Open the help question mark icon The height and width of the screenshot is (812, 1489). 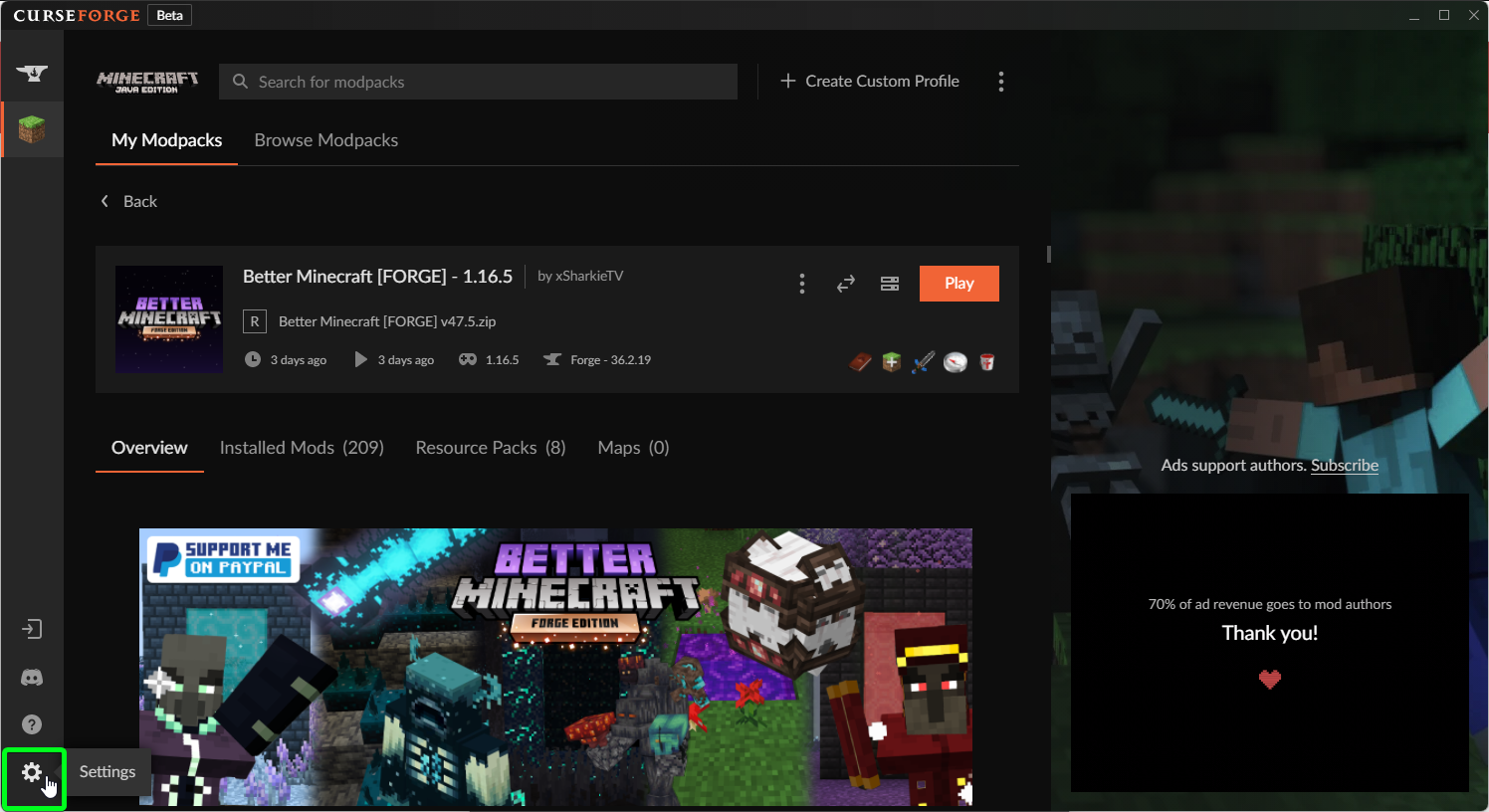pyautogui.click(x=32, y=724)
